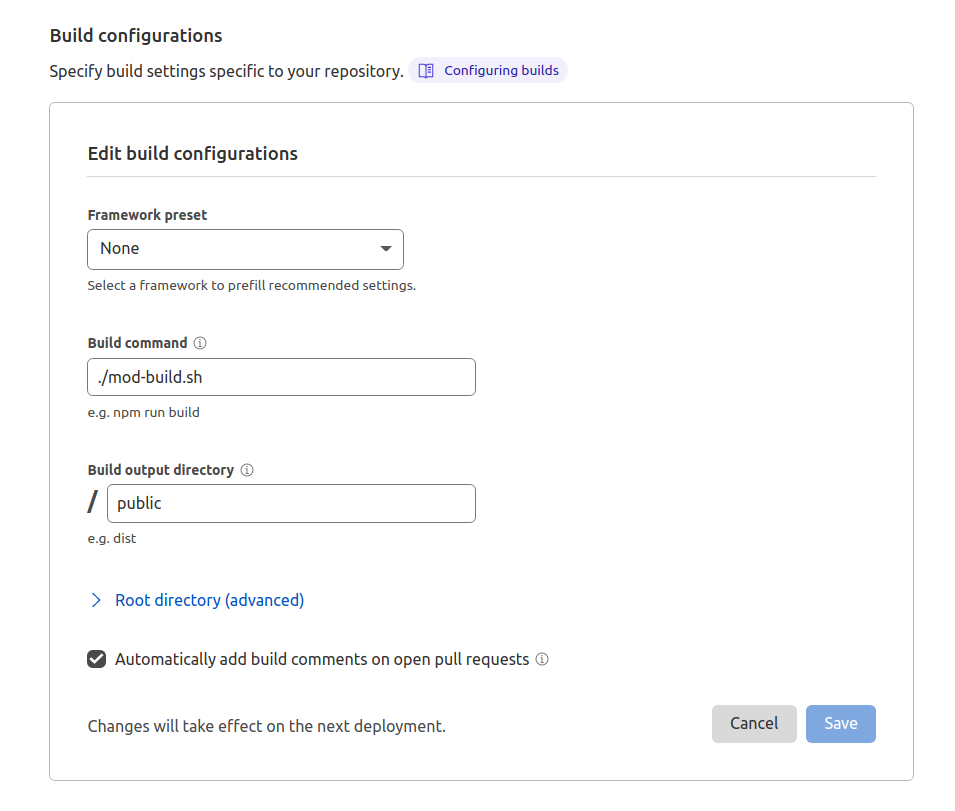Save the build configuration changes
Viewport: 955px width, 811px height.
[x=840, y=724]
